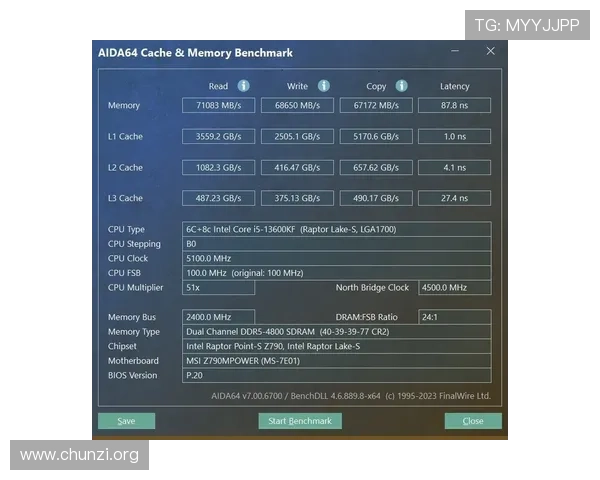Select the L2 Cache Copy value
The height and width of the screenshot is (480, 600).
[375, 167]
